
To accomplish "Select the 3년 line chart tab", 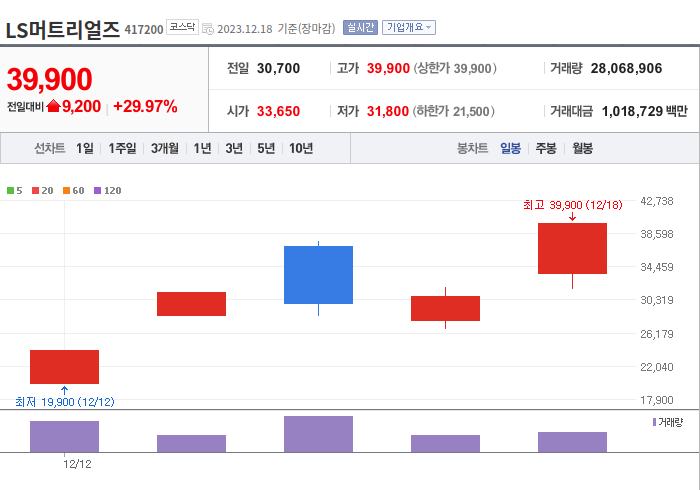I will [x=234, y=148].
